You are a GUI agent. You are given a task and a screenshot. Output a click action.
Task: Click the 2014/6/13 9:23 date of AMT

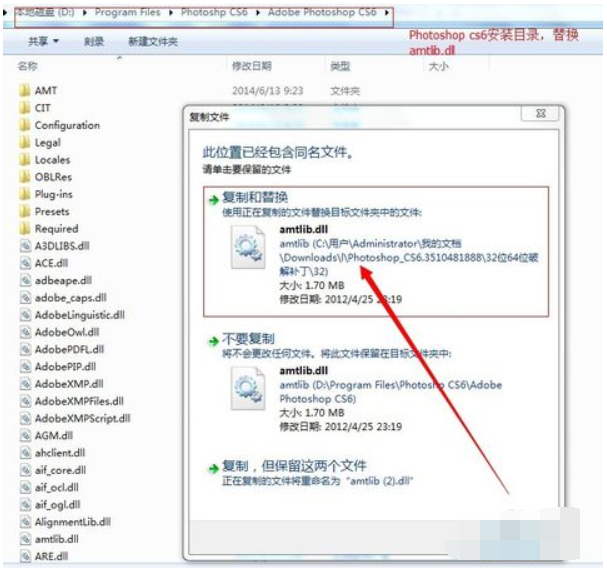point(267,91)
